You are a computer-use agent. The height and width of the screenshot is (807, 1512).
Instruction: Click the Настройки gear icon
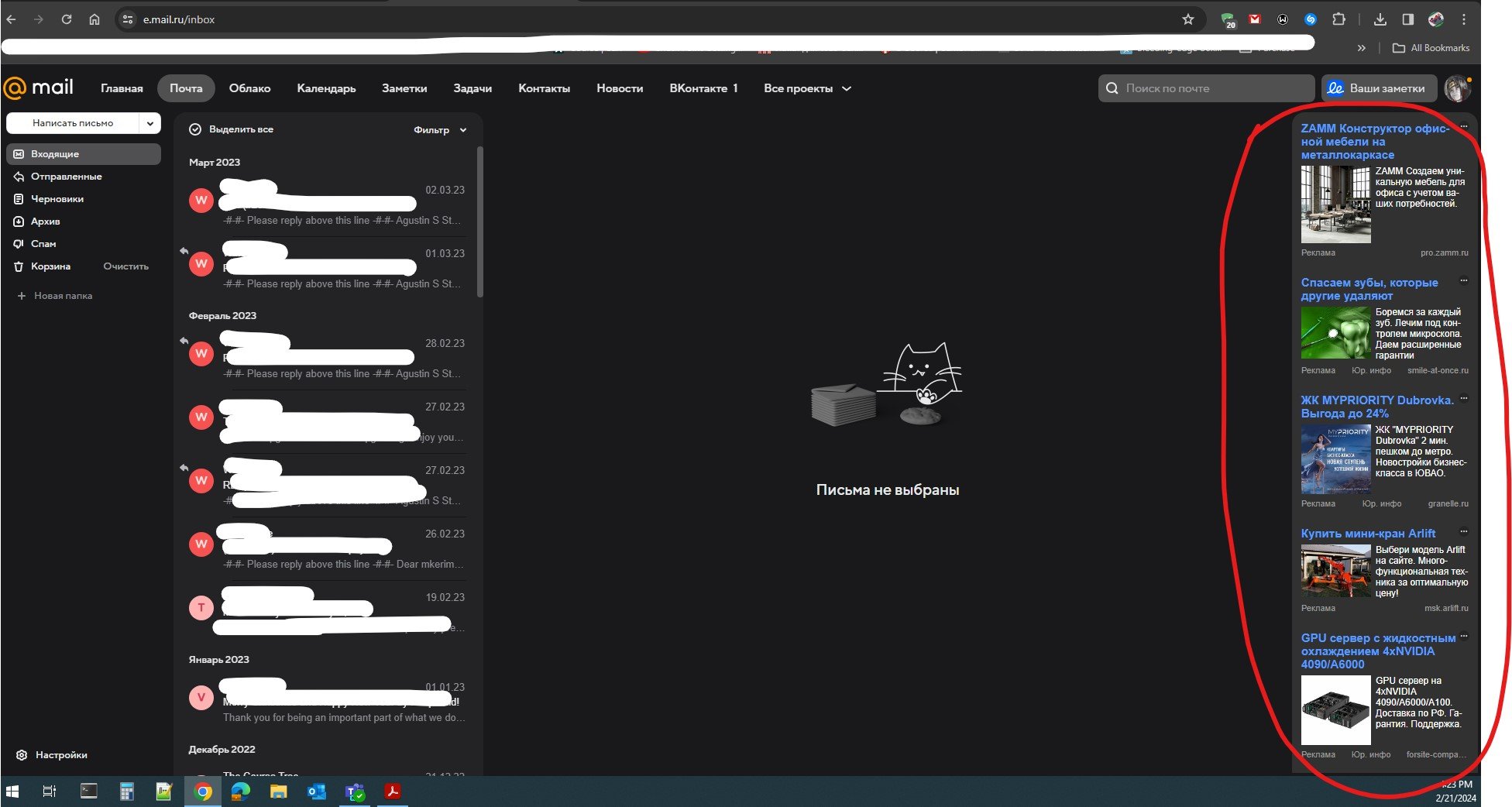click(x=21, y=754)
